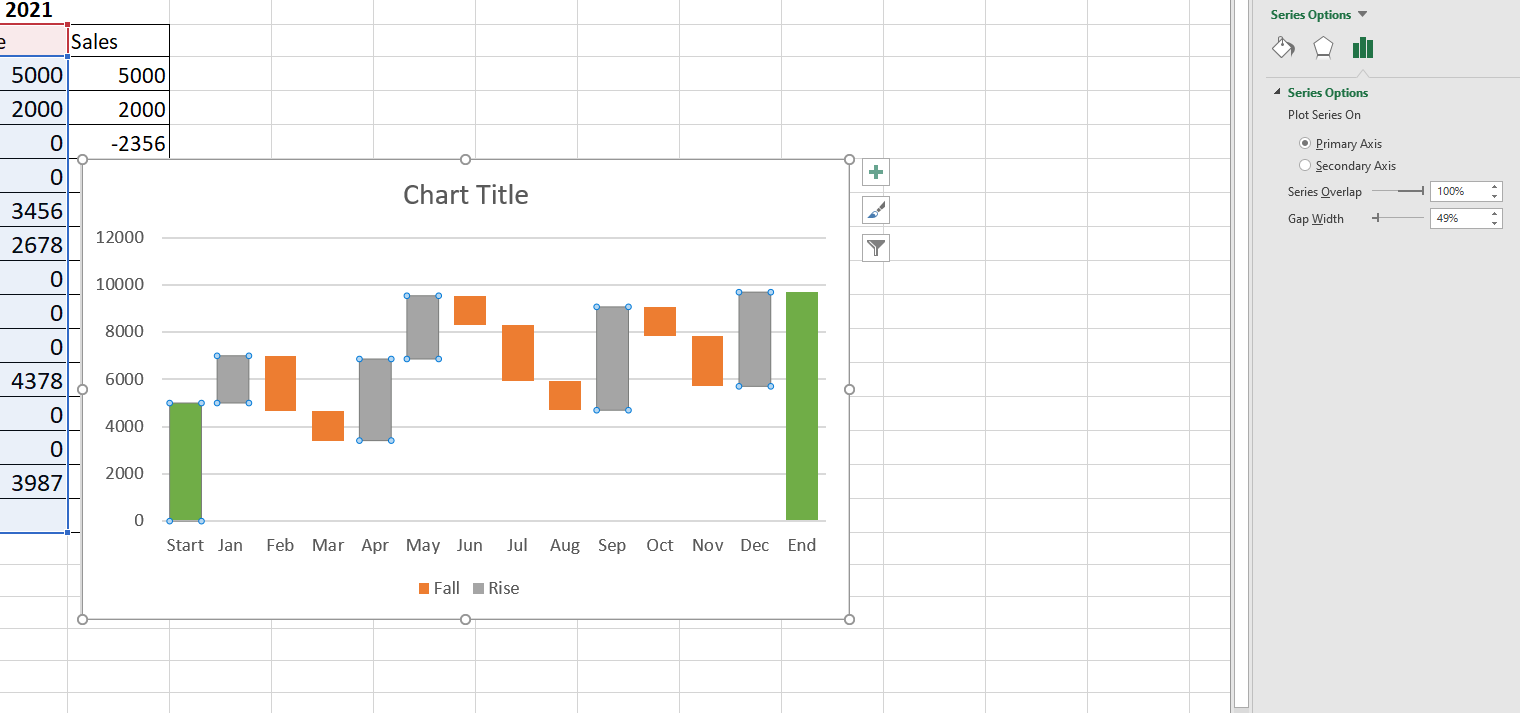
Task: Open Chart Styles paintbrush button
Action: (x=876, y=210)
